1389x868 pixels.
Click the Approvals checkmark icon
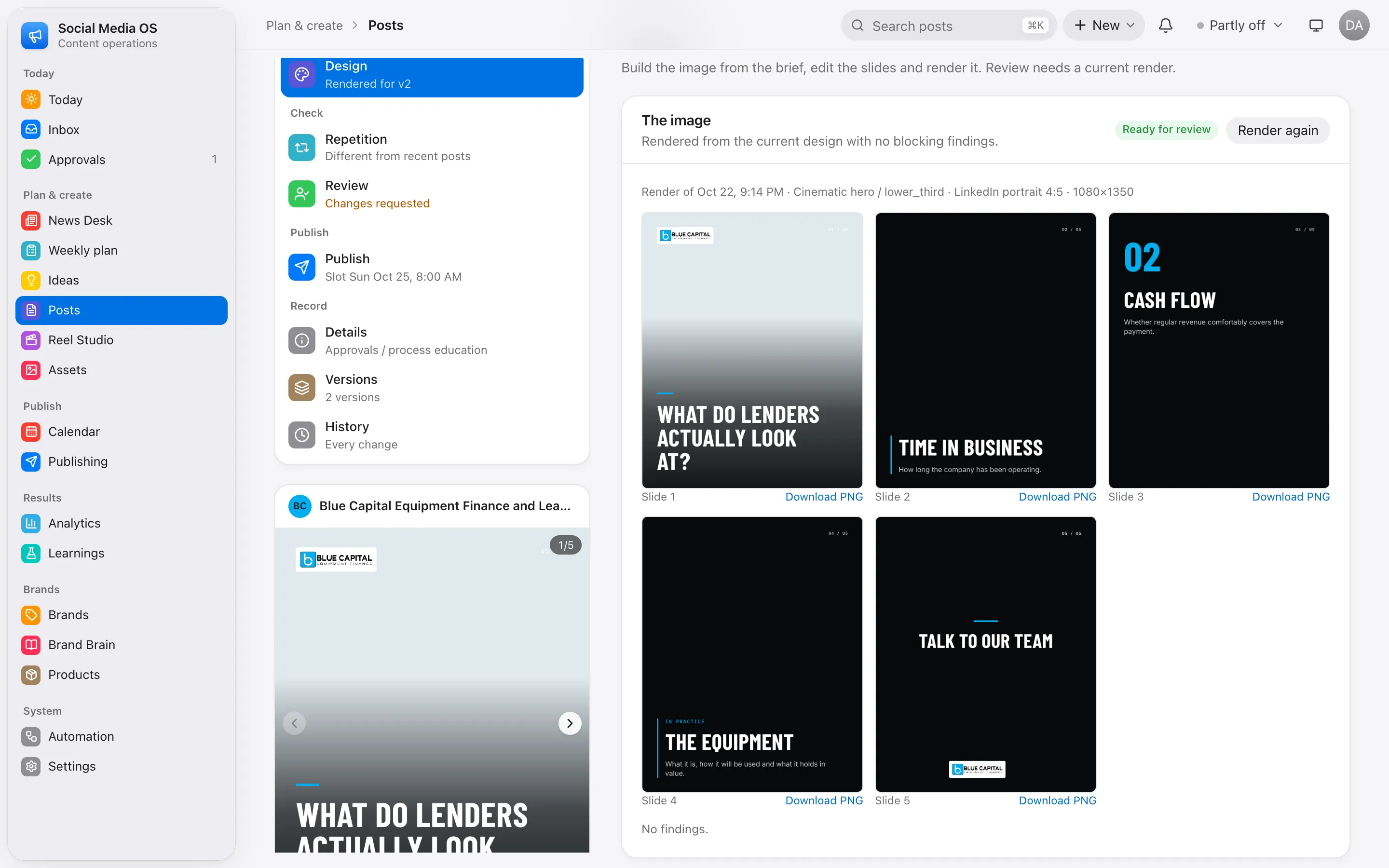31,160
